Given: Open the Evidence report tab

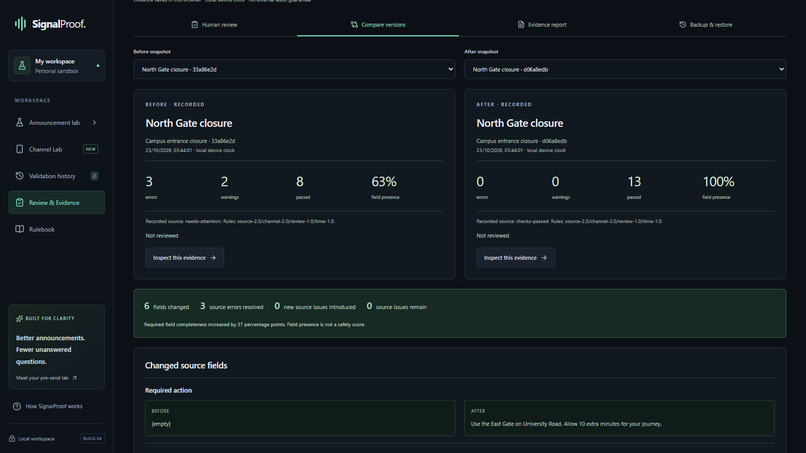Looking at the screenshot, I should pos(542,25).
